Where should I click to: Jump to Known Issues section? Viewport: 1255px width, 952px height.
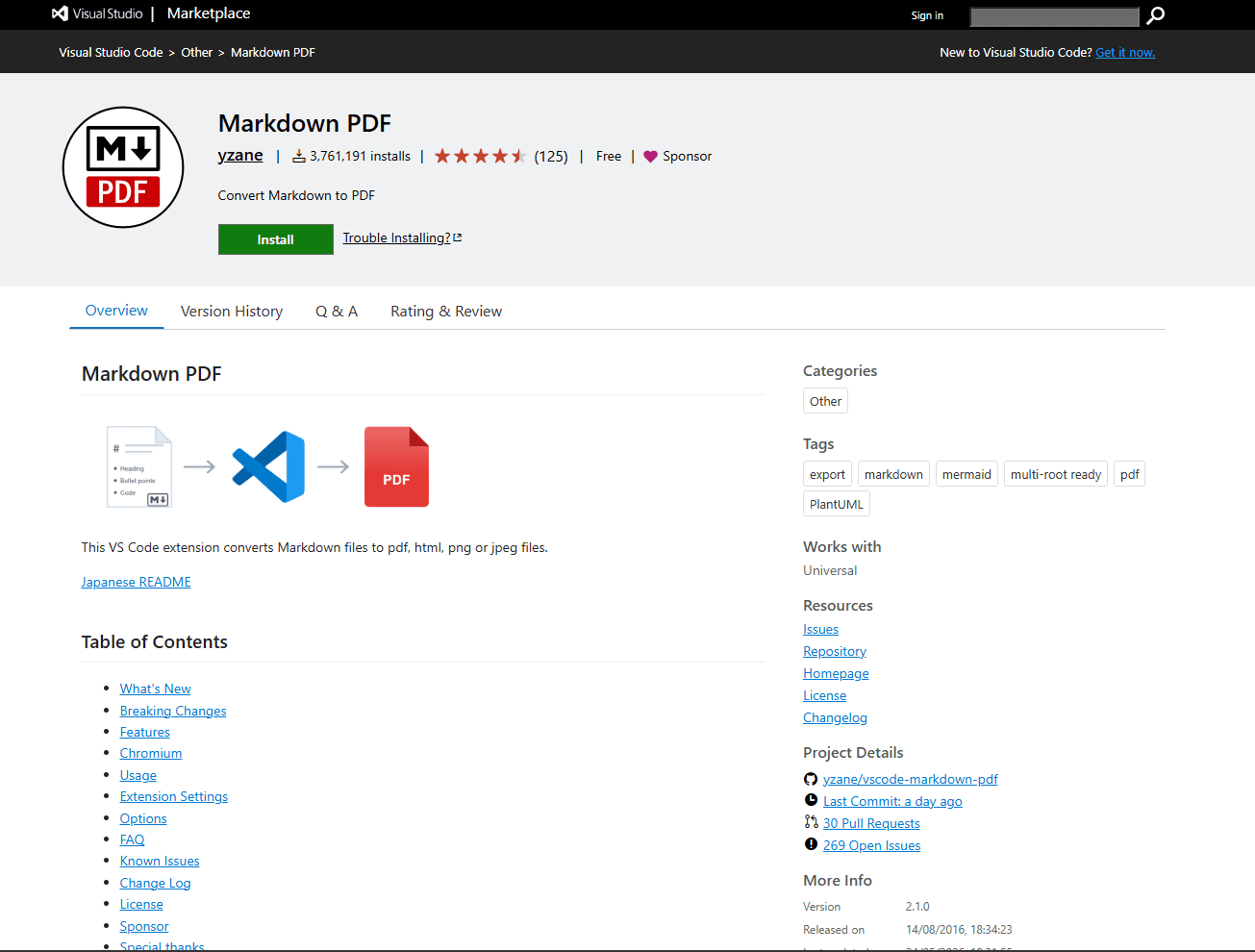pyautogui.click(x=160, y=861)
